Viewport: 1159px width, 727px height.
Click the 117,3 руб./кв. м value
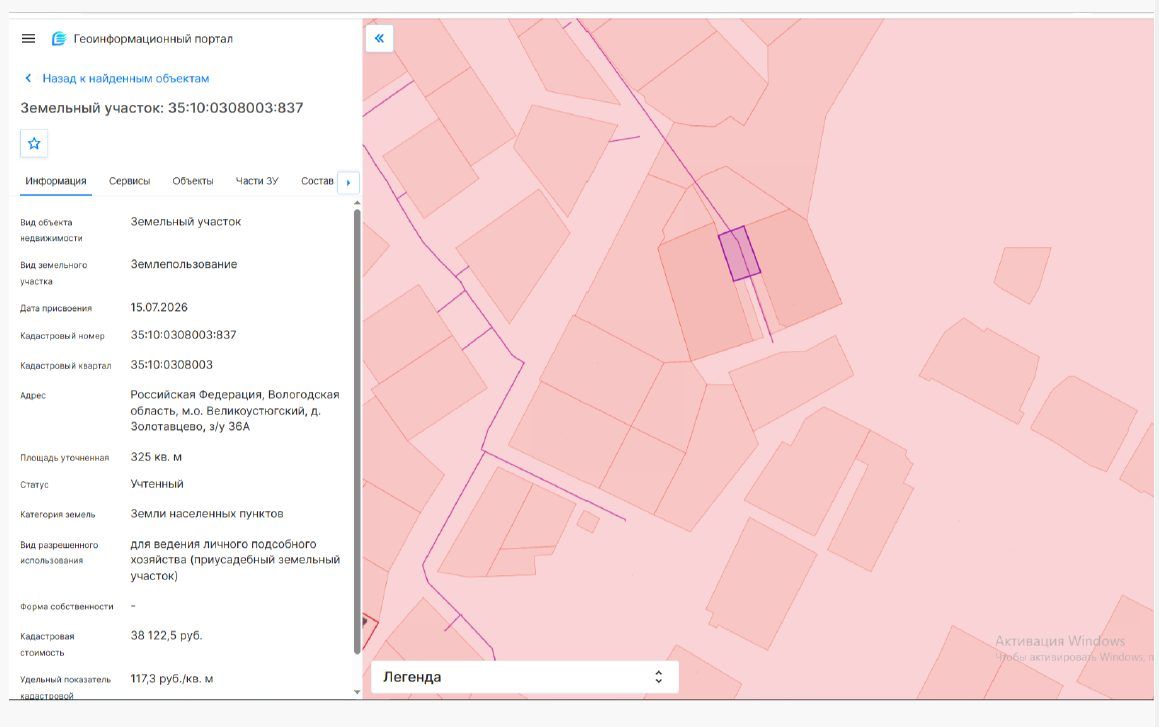click(171, 678)
